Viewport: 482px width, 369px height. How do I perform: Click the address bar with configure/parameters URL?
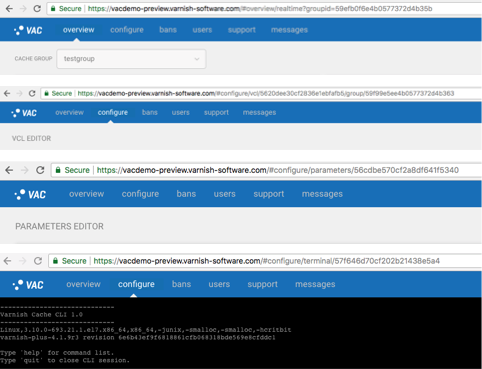(x=266, y=170)
